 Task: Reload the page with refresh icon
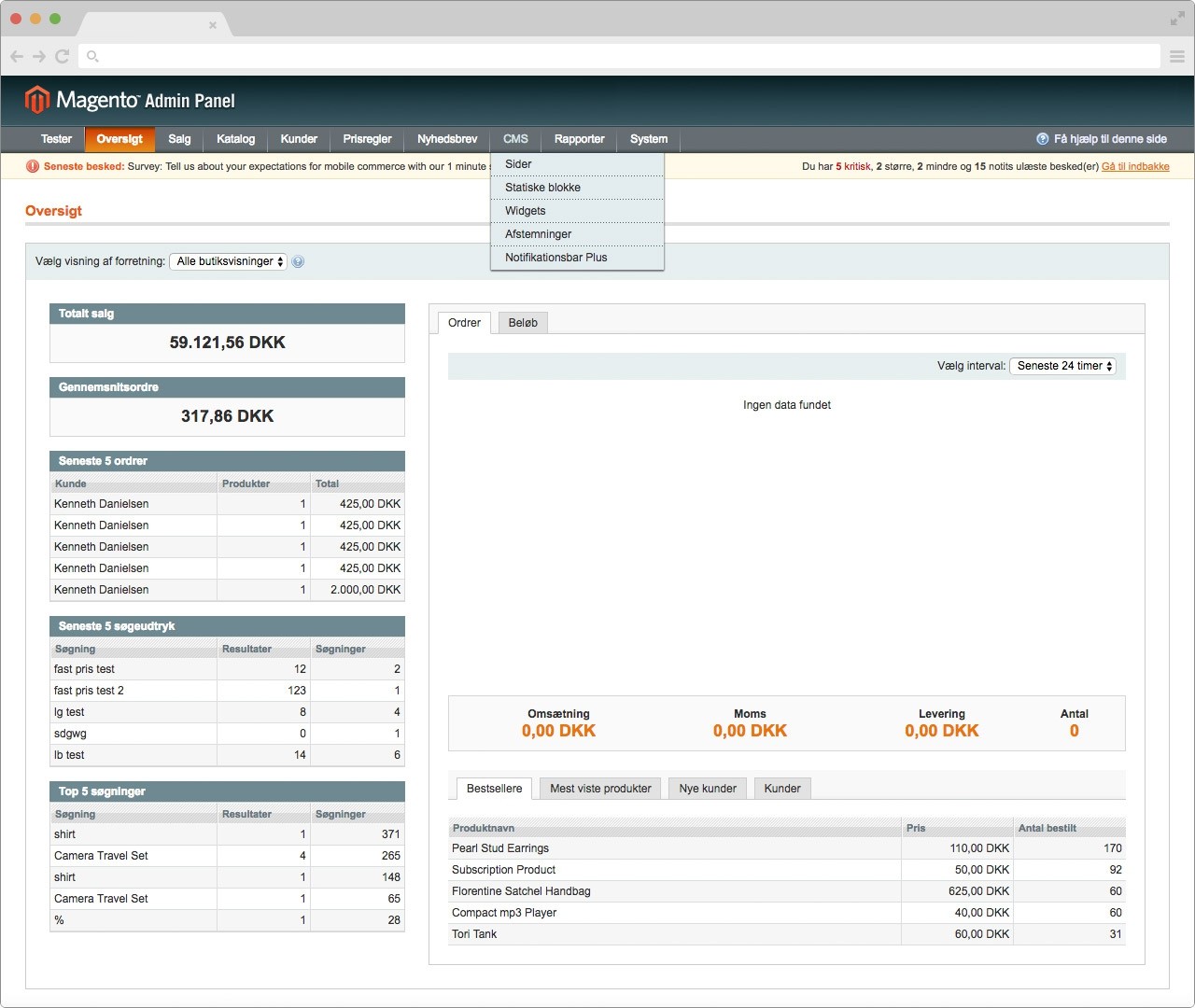point(63,56)
